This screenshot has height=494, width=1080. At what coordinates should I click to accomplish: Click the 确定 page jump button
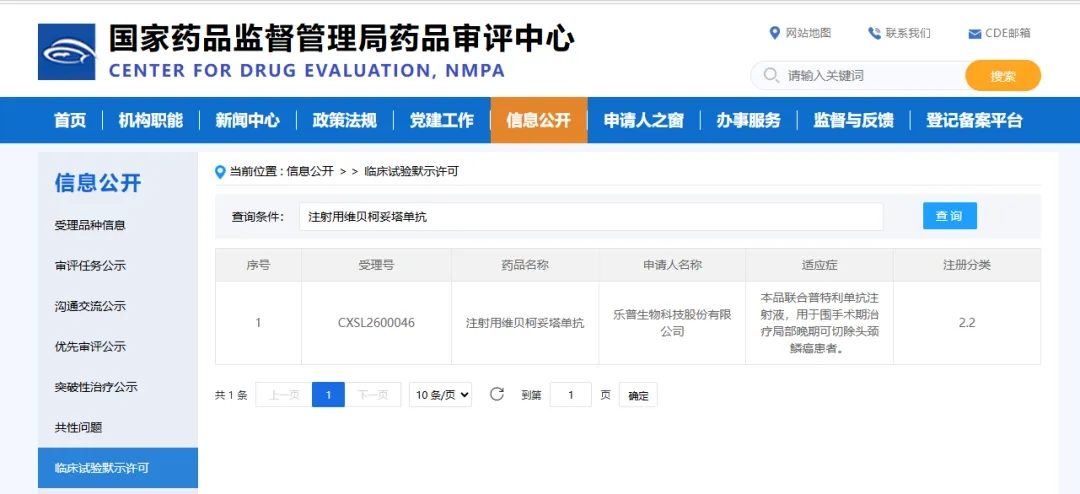(x=638, y=395)
